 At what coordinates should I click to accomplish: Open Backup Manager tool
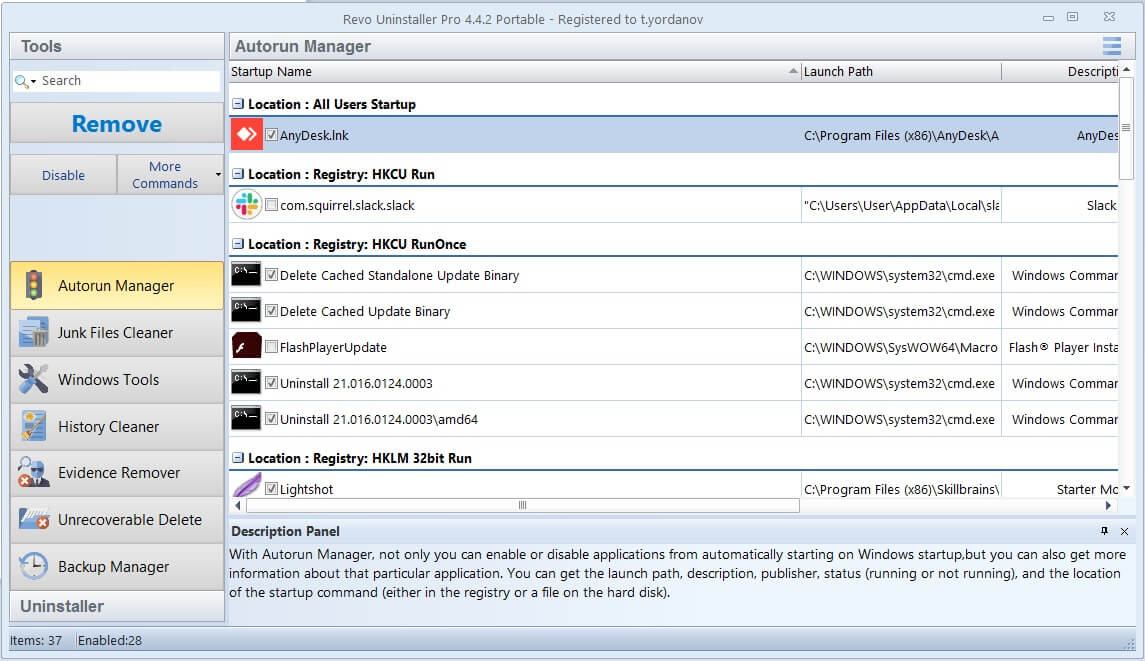[117, 566]
